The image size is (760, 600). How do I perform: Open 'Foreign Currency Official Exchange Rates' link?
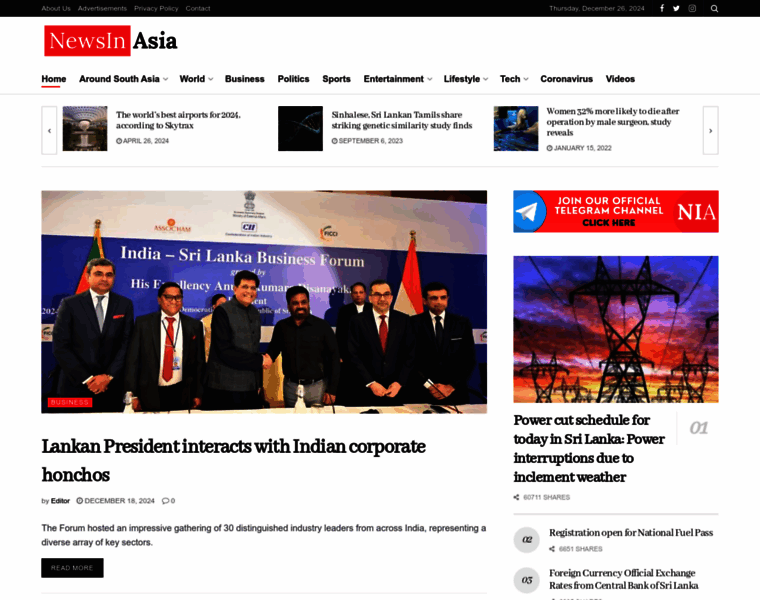pos(624,579)
